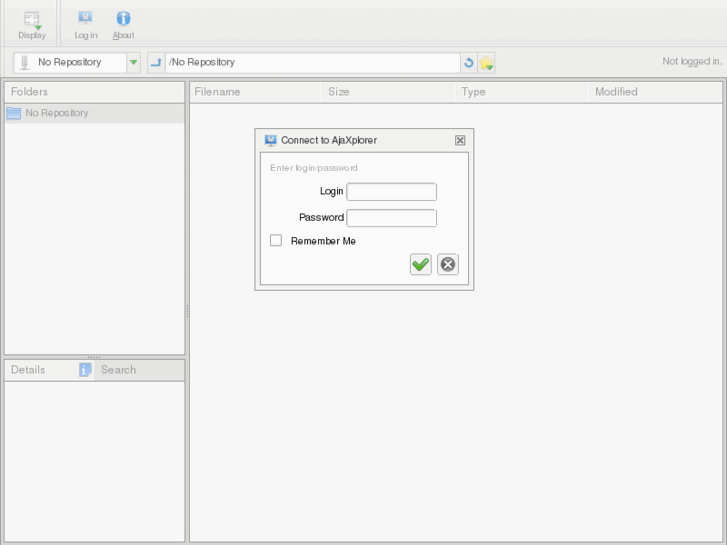Switch to the Search tab

[x=118, y=370]
